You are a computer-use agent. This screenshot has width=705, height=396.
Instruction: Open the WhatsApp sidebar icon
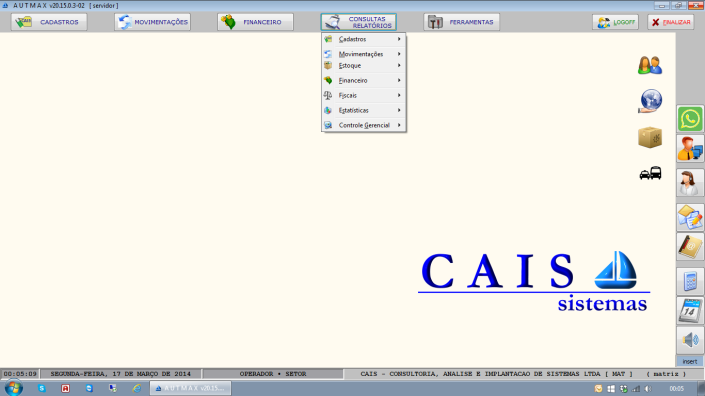click(690, 119)
